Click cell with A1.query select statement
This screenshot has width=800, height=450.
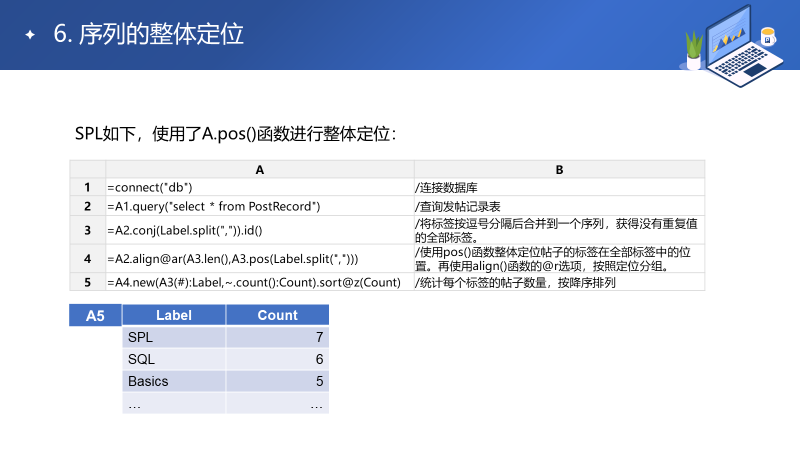click(x=260, y=206)
